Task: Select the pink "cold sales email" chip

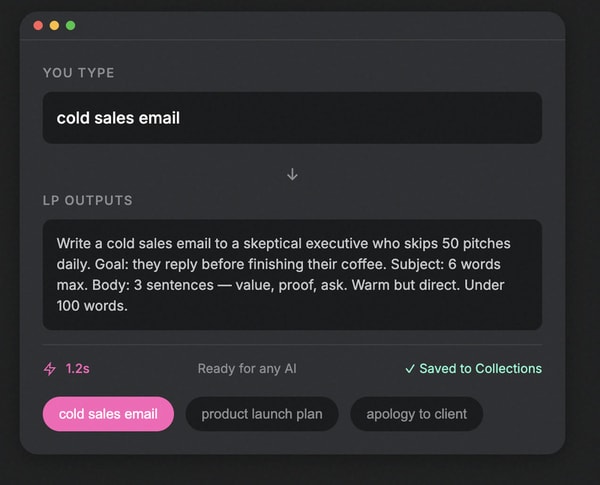Action: 108,414
